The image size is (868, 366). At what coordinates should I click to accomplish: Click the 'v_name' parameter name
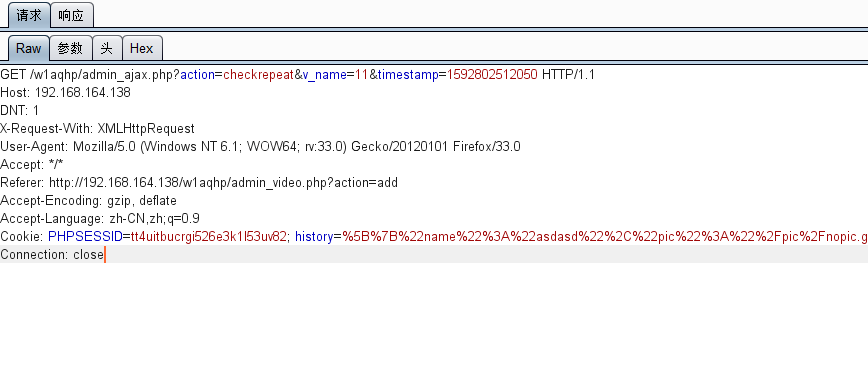324,74
